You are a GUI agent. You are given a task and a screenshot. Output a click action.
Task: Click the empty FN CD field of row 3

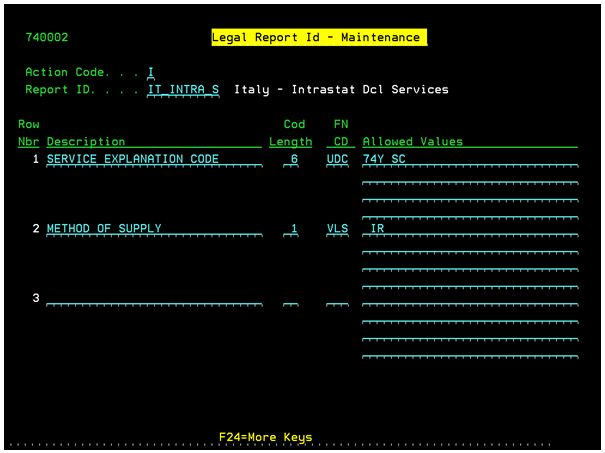pyautogui.click(x=337, y=299)
